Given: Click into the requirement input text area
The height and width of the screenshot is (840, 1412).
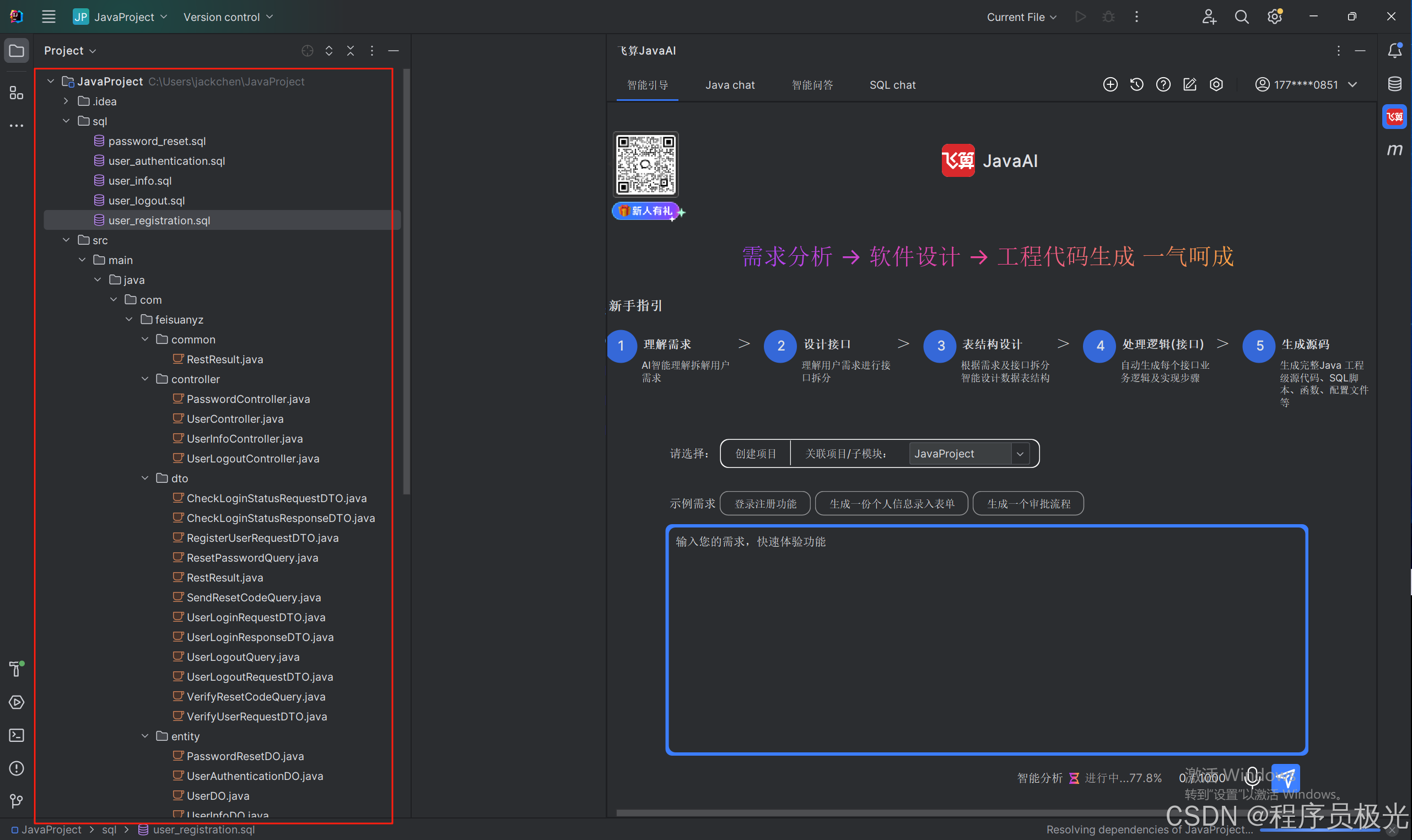Looking at the screenshot, I should [x=986, y=639].
